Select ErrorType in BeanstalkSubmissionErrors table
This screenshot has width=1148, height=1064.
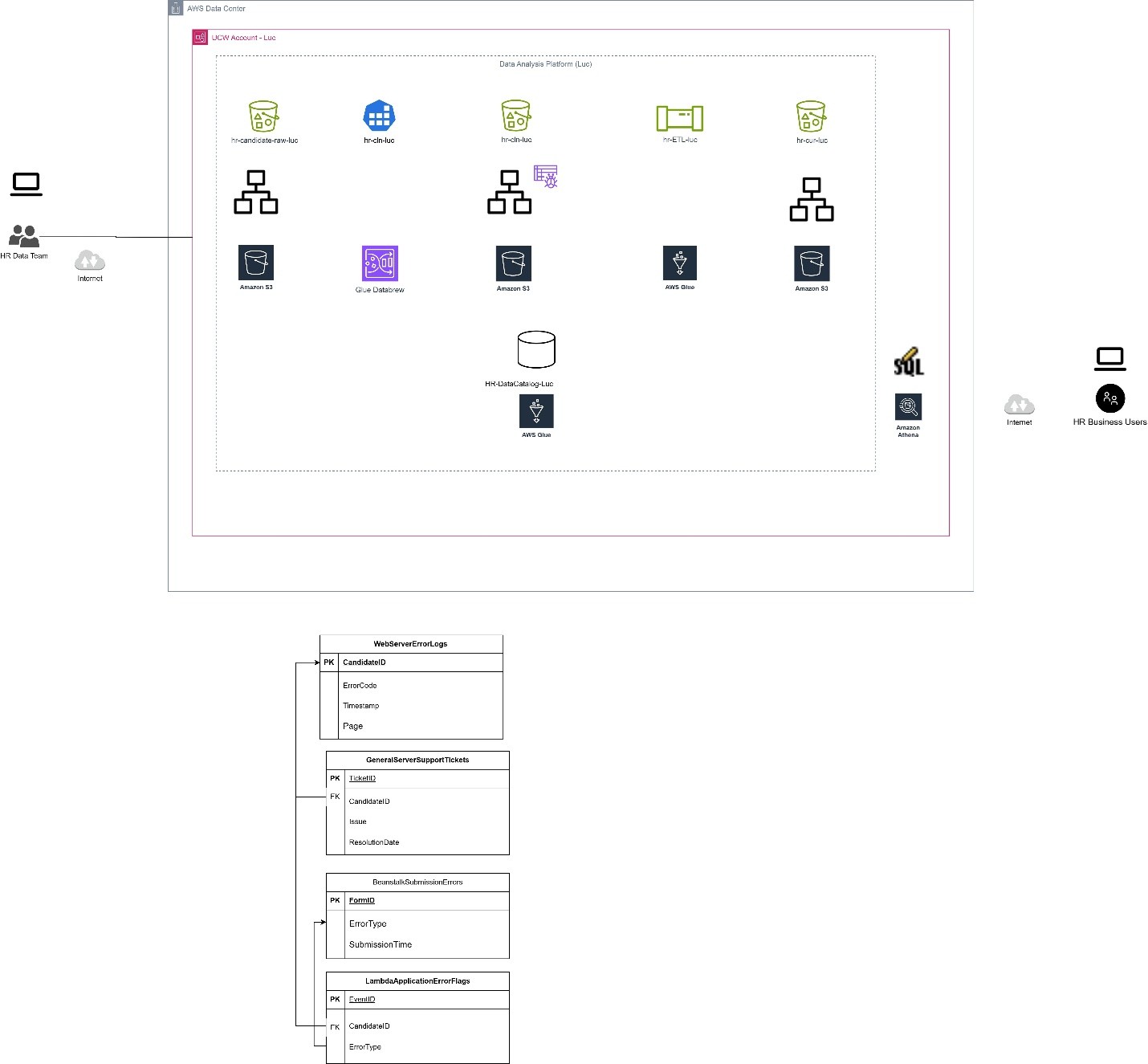click(368, 924)
